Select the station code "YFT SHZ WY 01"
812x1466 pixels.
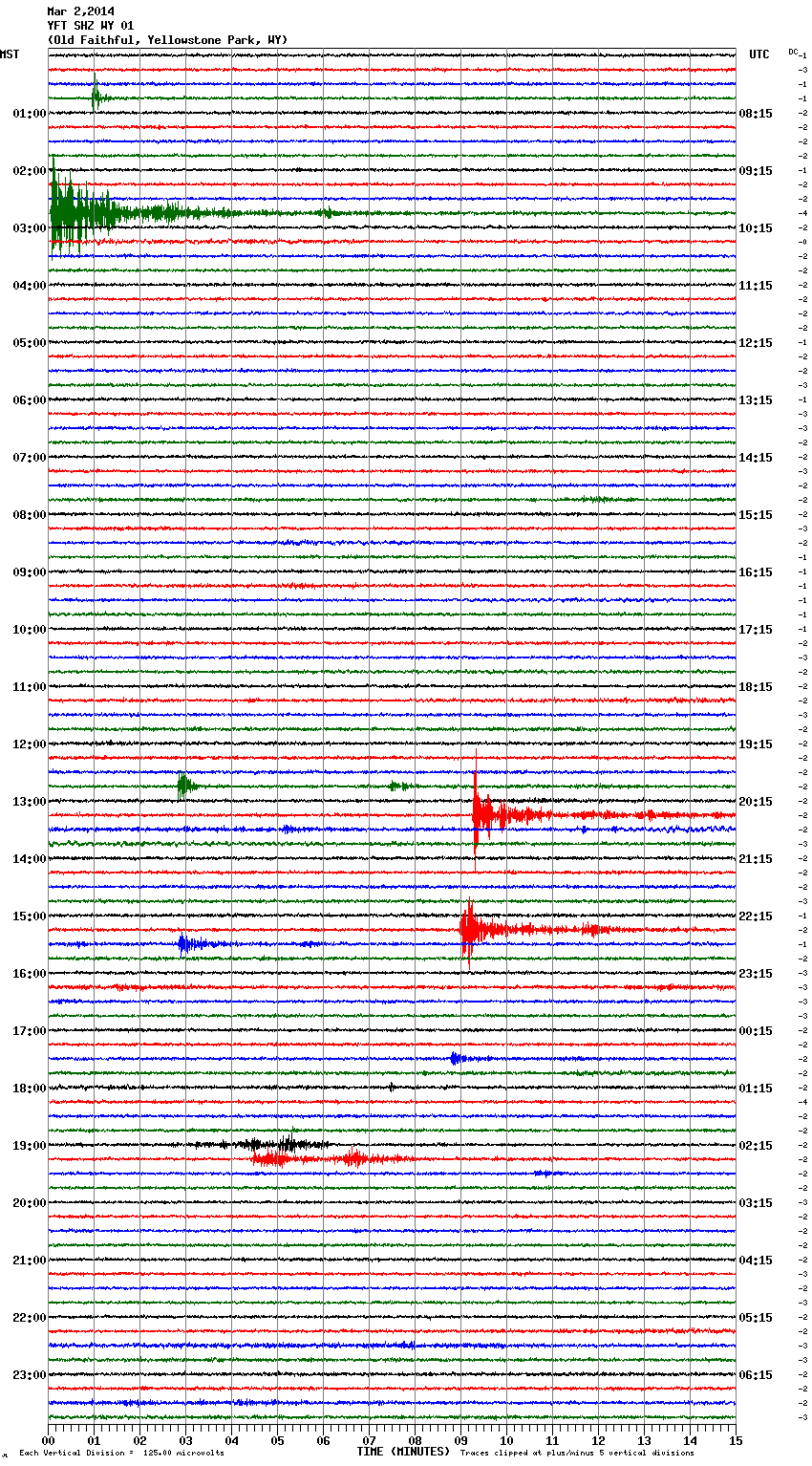(91, 26)
